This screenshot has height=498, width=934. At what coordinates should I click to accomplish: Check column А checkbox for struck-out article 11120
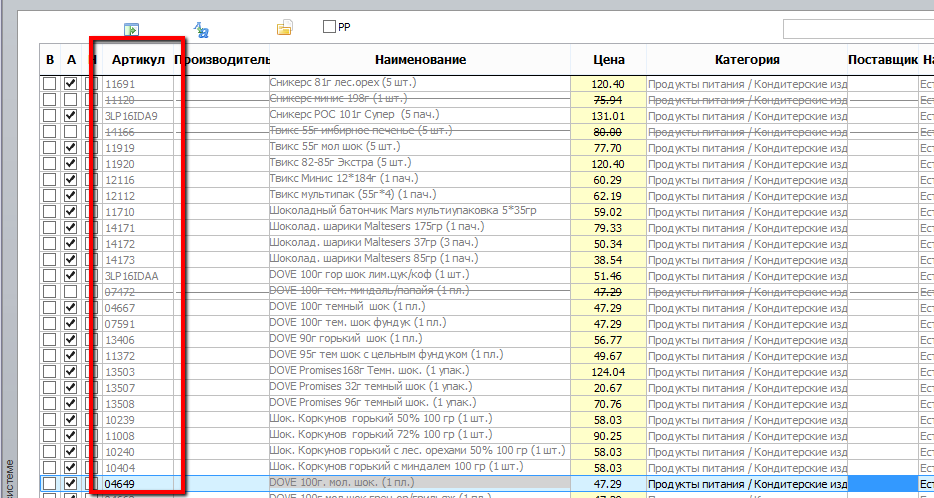71,99
